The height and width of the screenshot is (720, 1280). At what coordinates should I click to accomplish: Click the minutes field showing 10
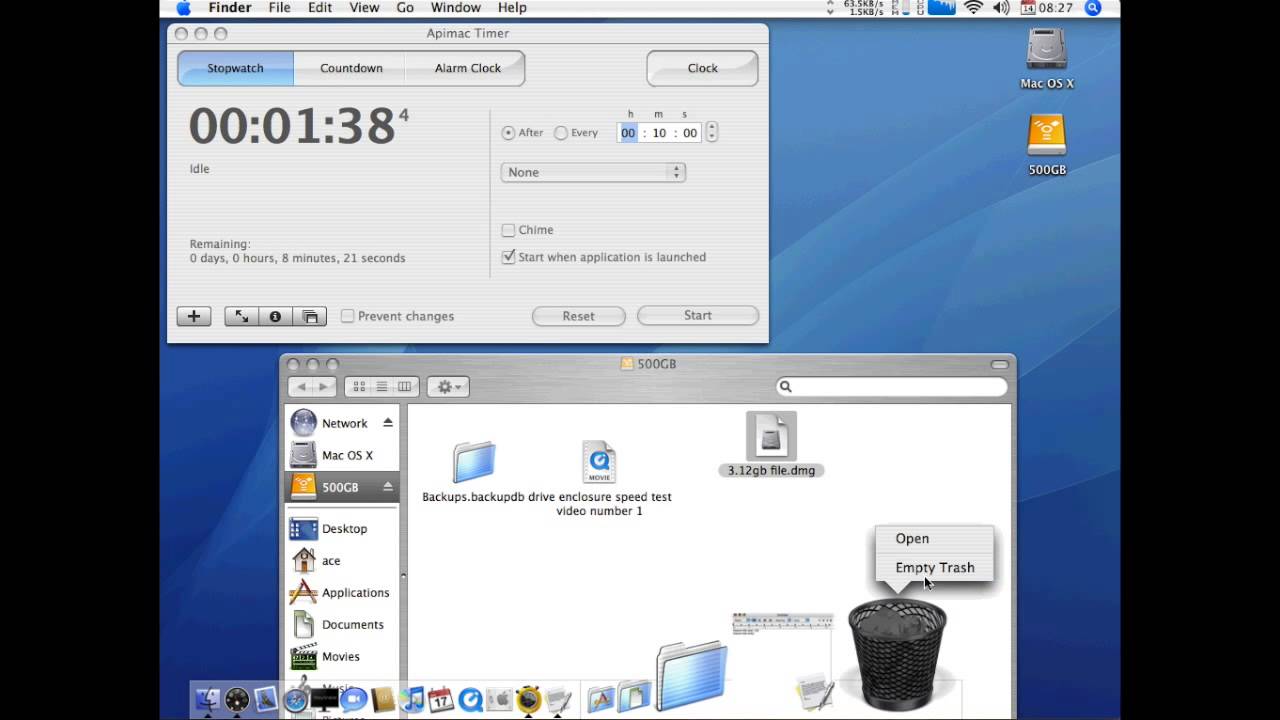pyautogui.click(x=659, y=133)
